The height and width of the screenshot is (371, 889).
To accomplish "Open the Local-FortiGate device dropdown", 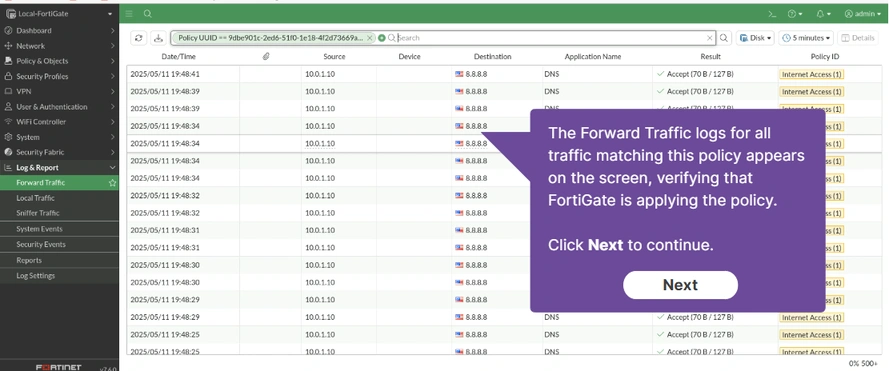I will pos(60,14).
